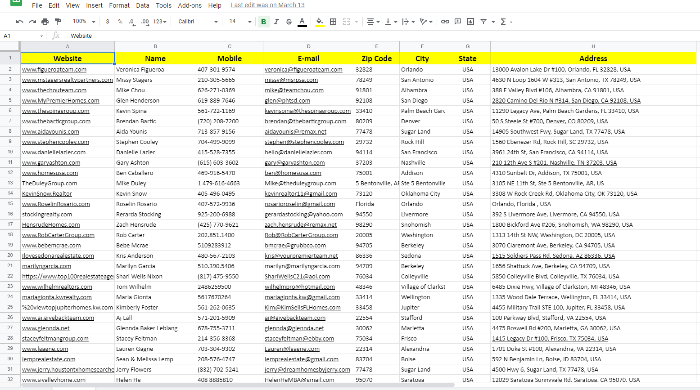Decrease decimal places
The image size is (700, 390).
tap(132, 21)
